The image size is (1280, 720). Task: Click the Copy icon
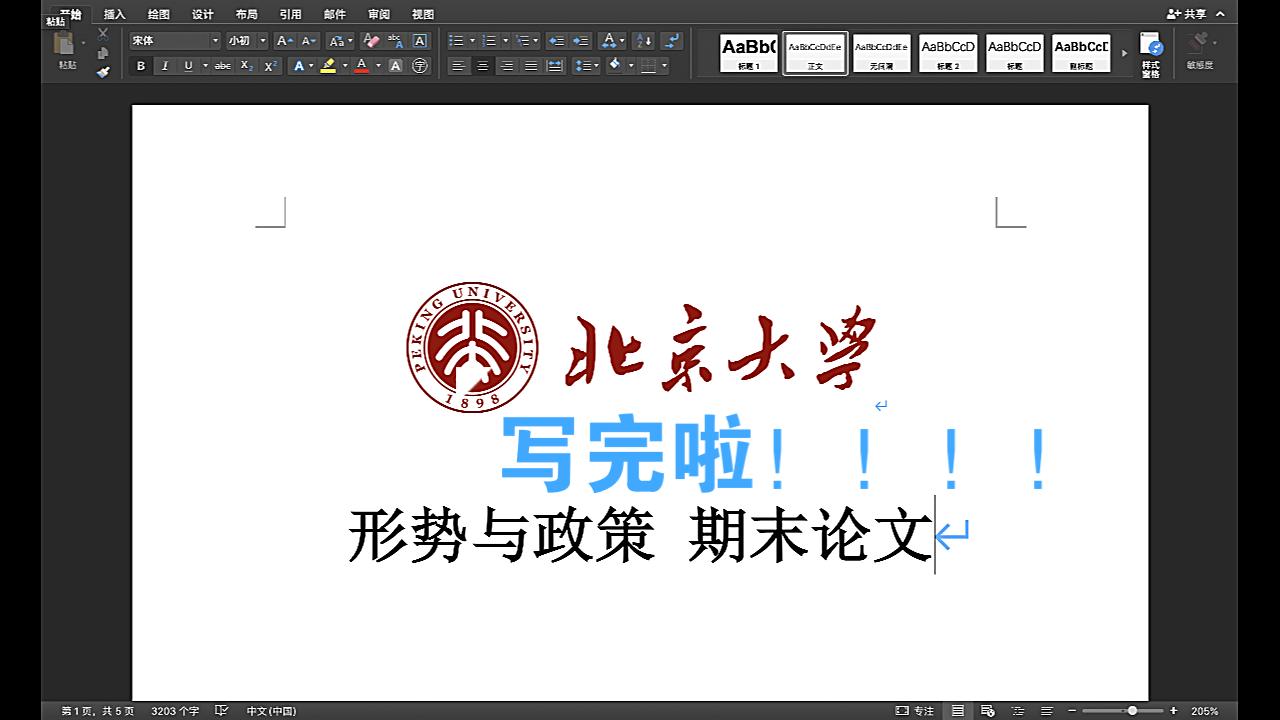[x=102, y=53]
